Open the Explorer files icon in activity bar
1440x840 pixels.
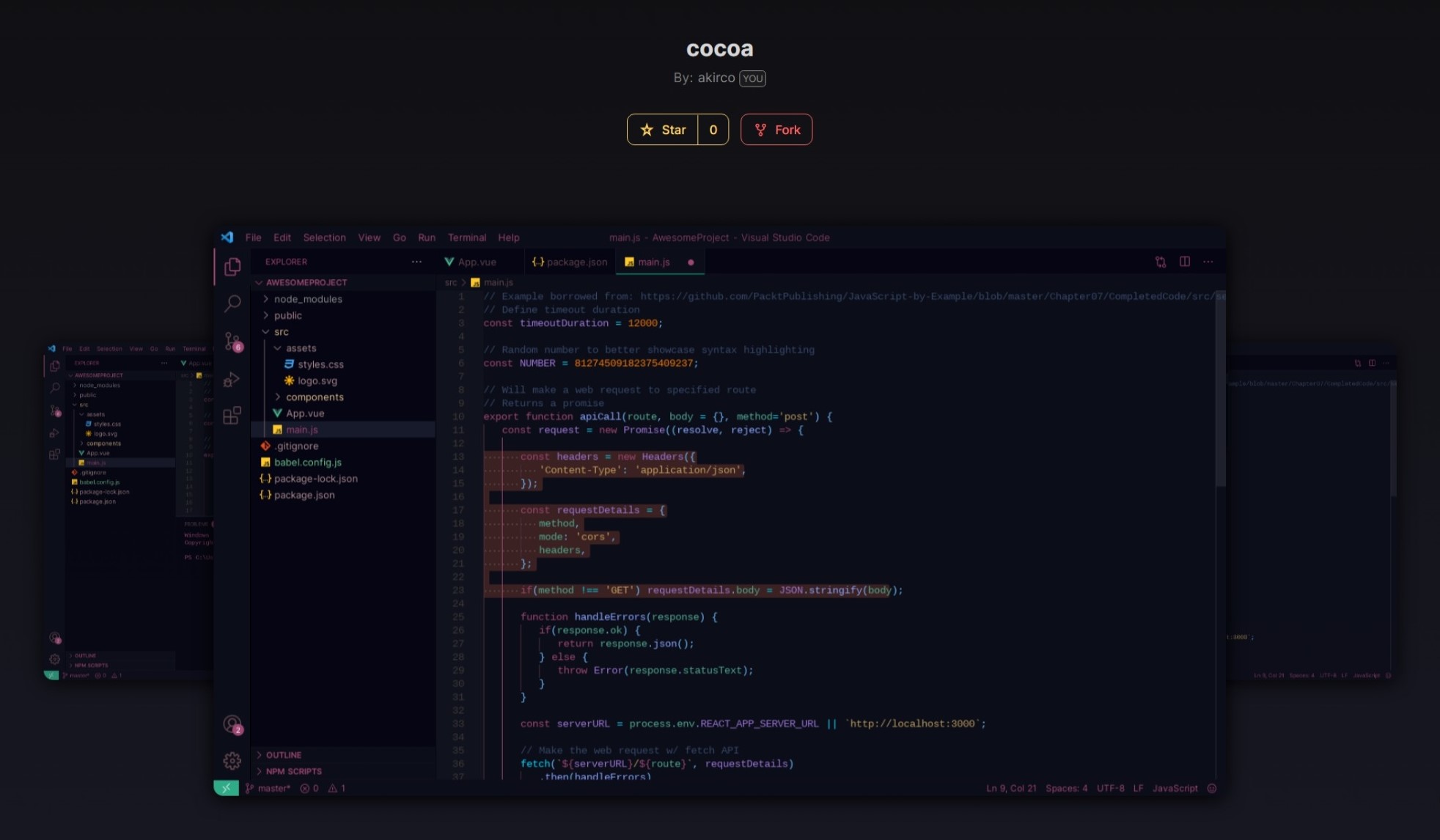click(x=232, y=267)
